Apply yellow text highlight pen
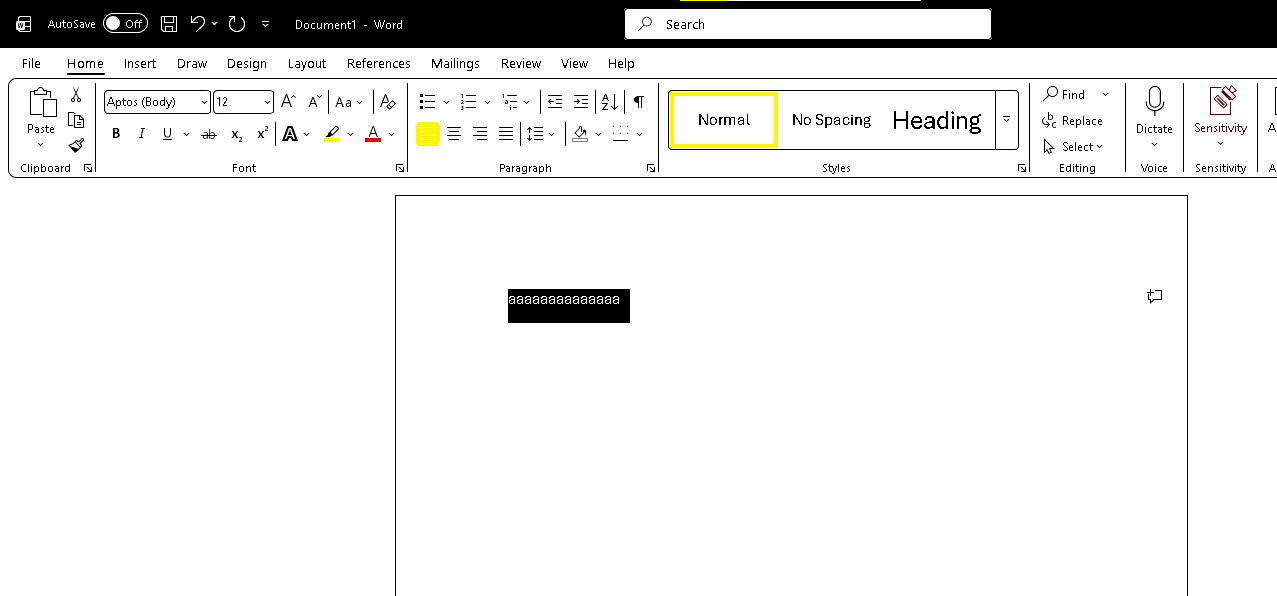The image size is (1277, 596). pos(332,134)
